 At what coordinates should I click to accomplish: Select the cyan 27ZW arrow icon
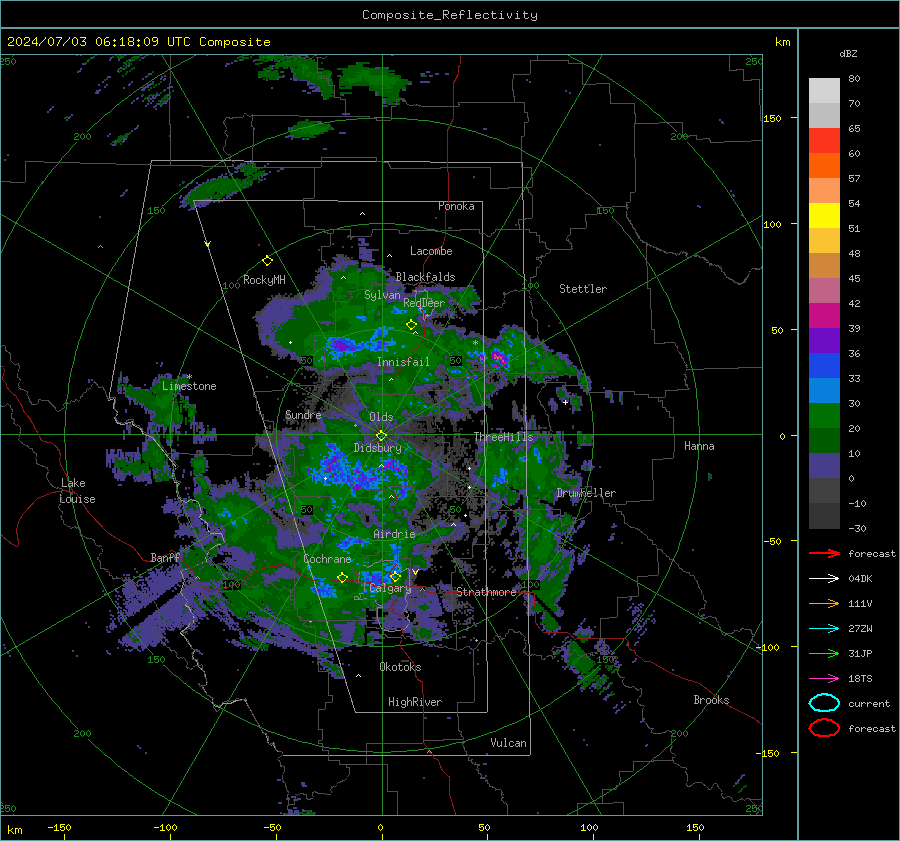[824, 629]
